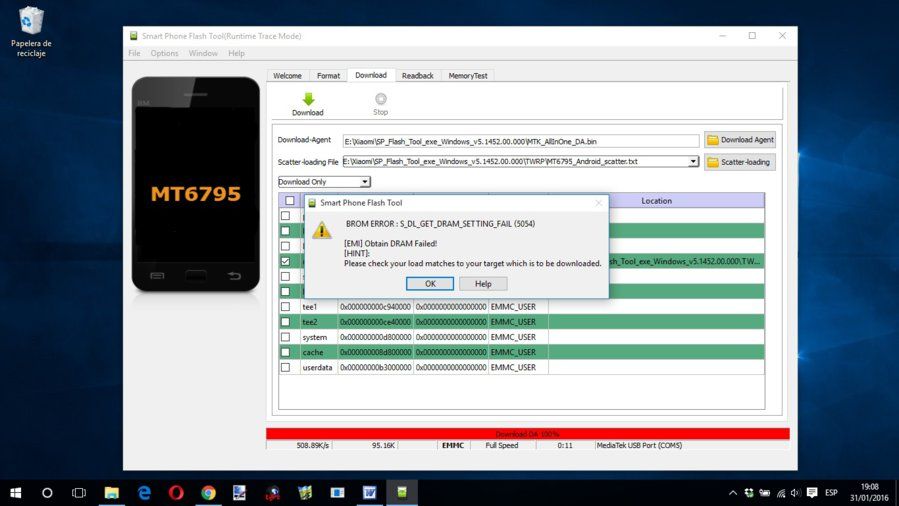Select the cache row name cell
This screenshot has height=506, width=899.
pyautogui.click(x=319, y=352)
